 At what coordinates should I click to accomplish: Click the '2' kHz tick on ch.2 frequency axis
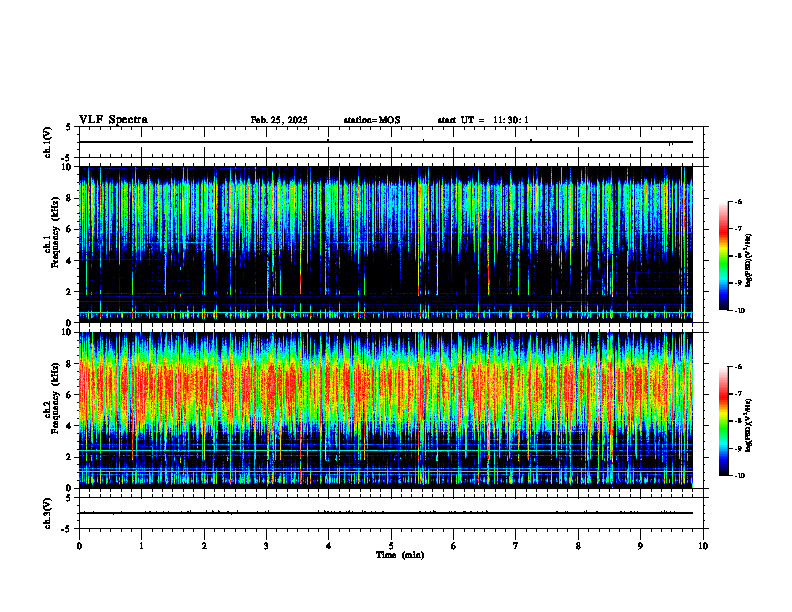pyautogui.click(x=70, y=457)
